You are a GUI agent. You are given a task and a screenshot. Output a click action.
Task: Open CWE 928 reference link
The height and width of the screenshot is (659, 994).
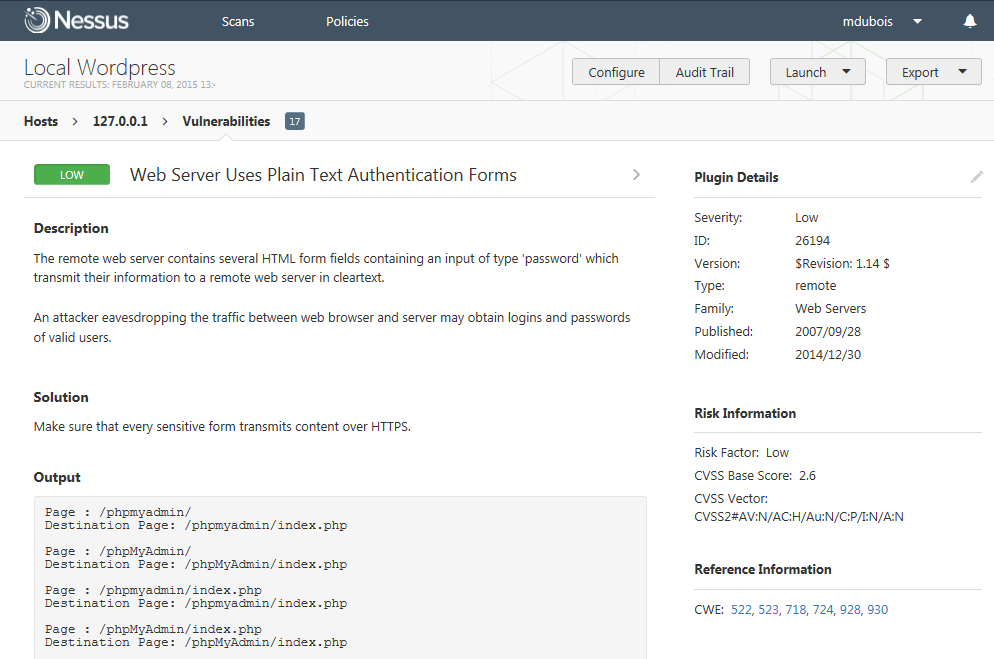pos(850,610)
